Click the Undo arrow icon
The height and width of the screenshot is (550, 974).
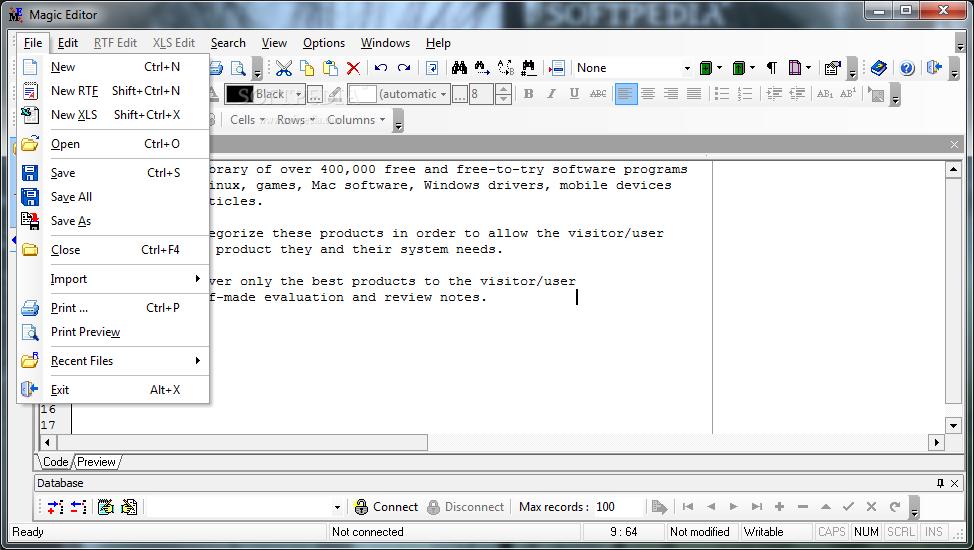[x=381, y=68]
